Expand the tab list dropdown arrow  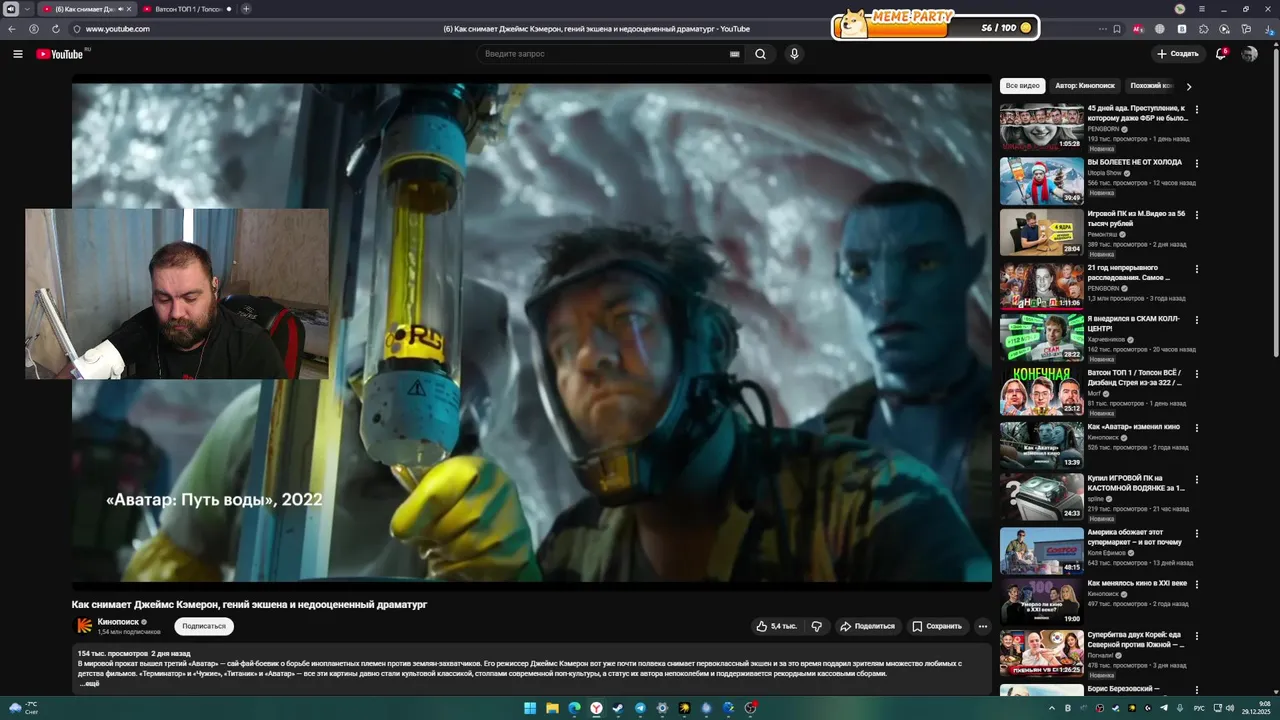pyautogui.click(x=27, y=9)
